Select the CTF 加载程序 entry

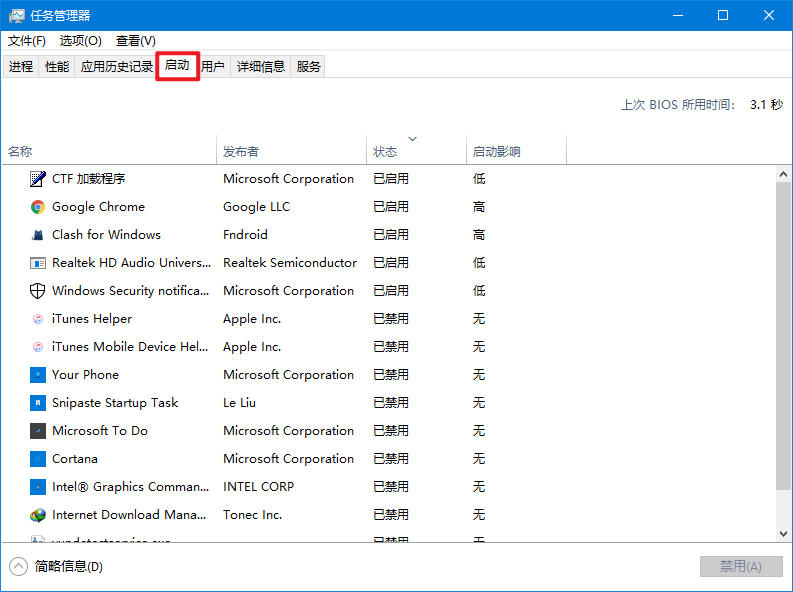pyautogui.click(x=89, y=179)
